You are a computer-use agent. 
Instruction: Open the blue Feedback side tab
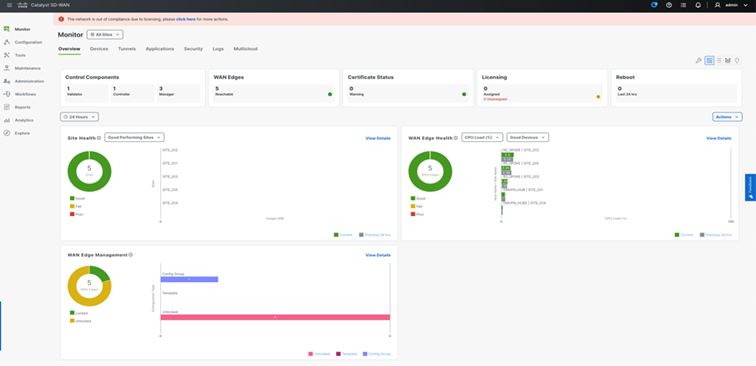(x=750, y=188)
